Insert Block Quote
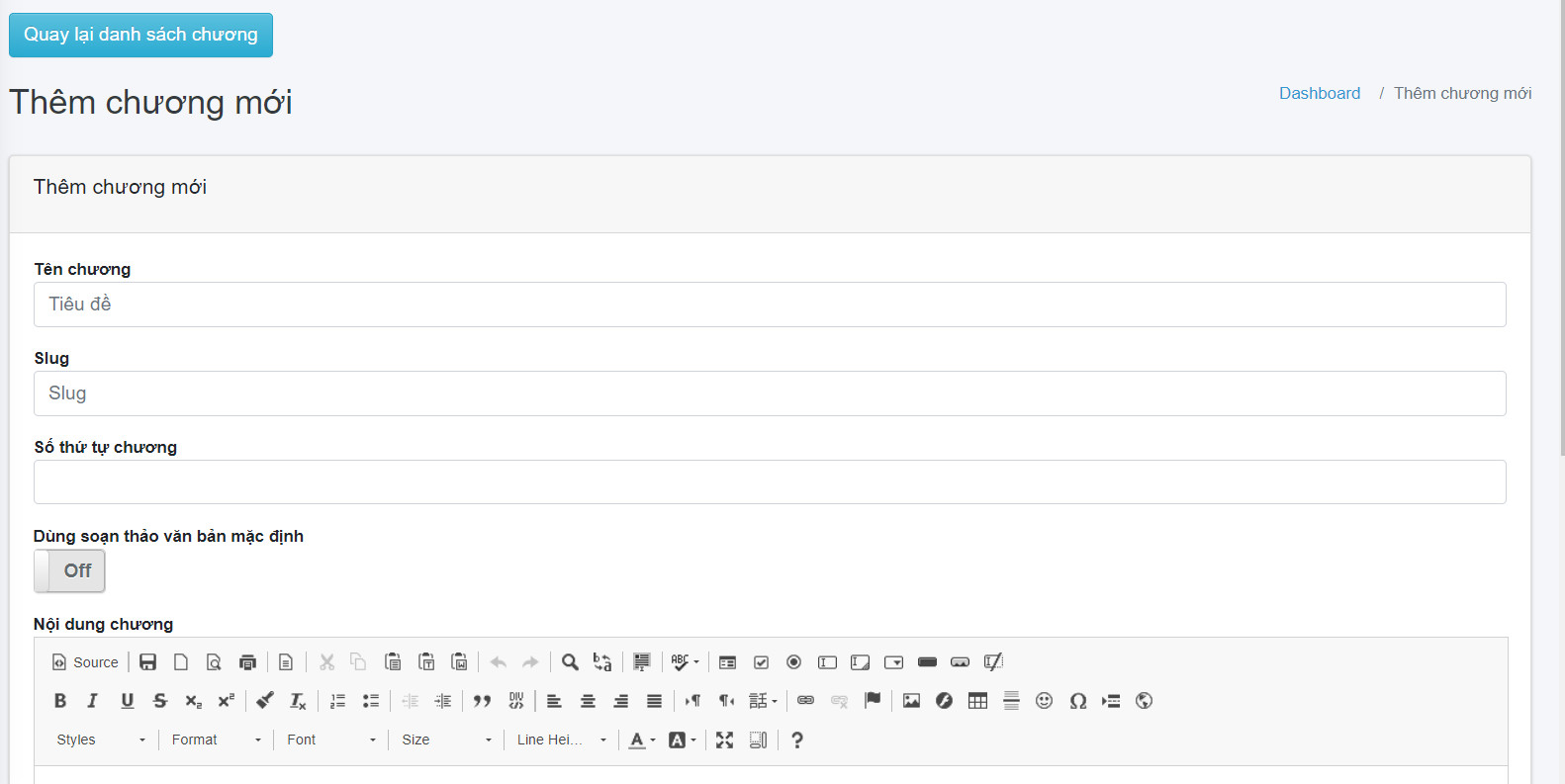This screenshot has width=1565, height=784. click(x=483, y=701)
